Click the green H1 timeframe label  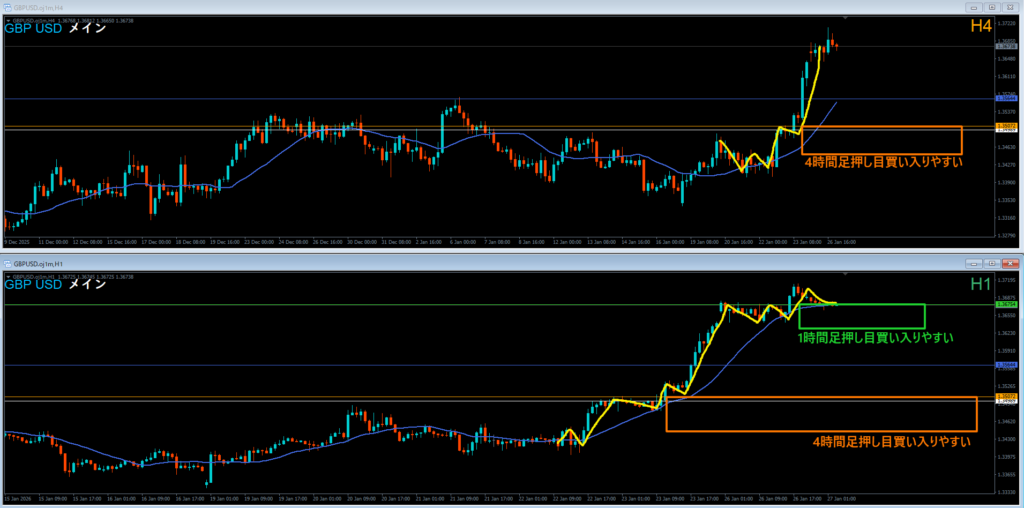tap(982, 285)
